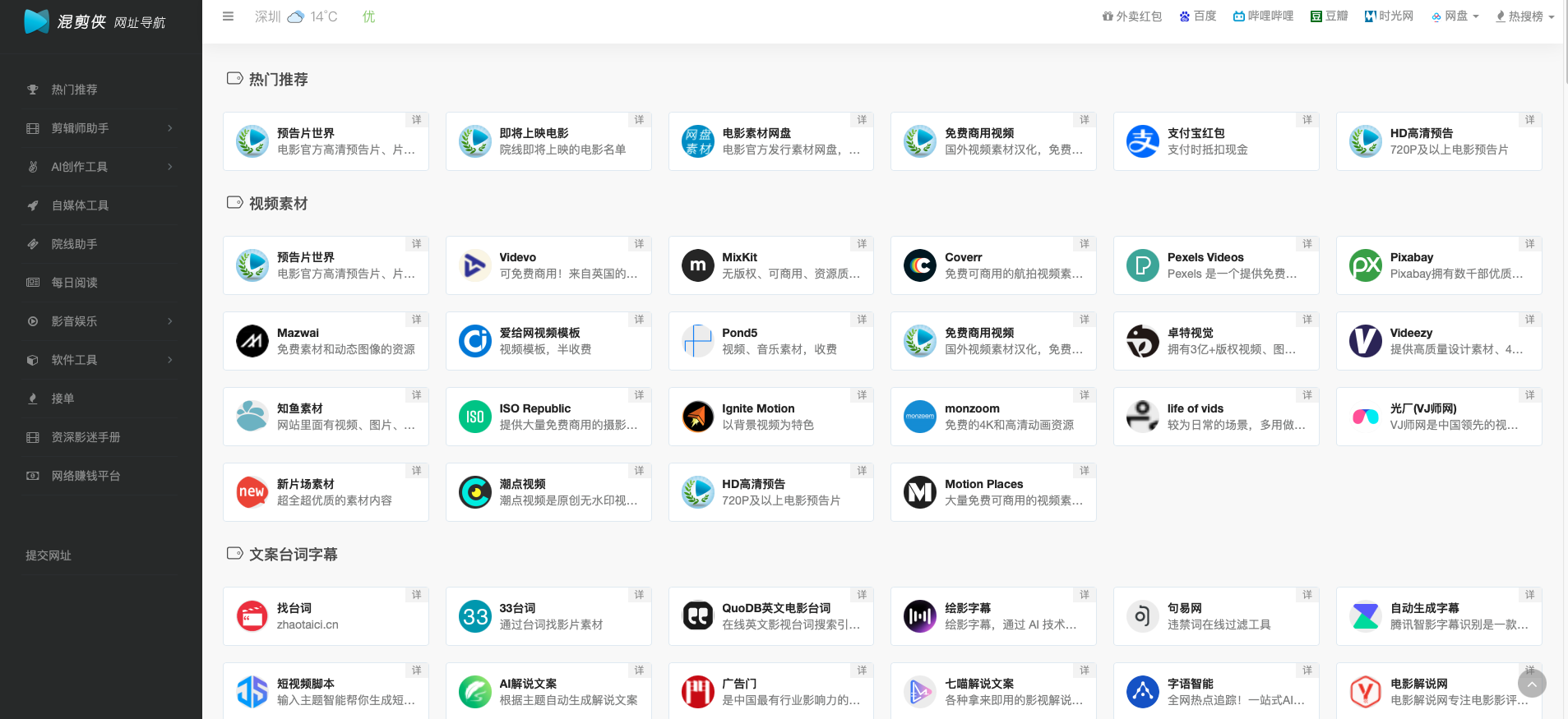Open the 短视频脚本 card

click(x=326, y=692)
